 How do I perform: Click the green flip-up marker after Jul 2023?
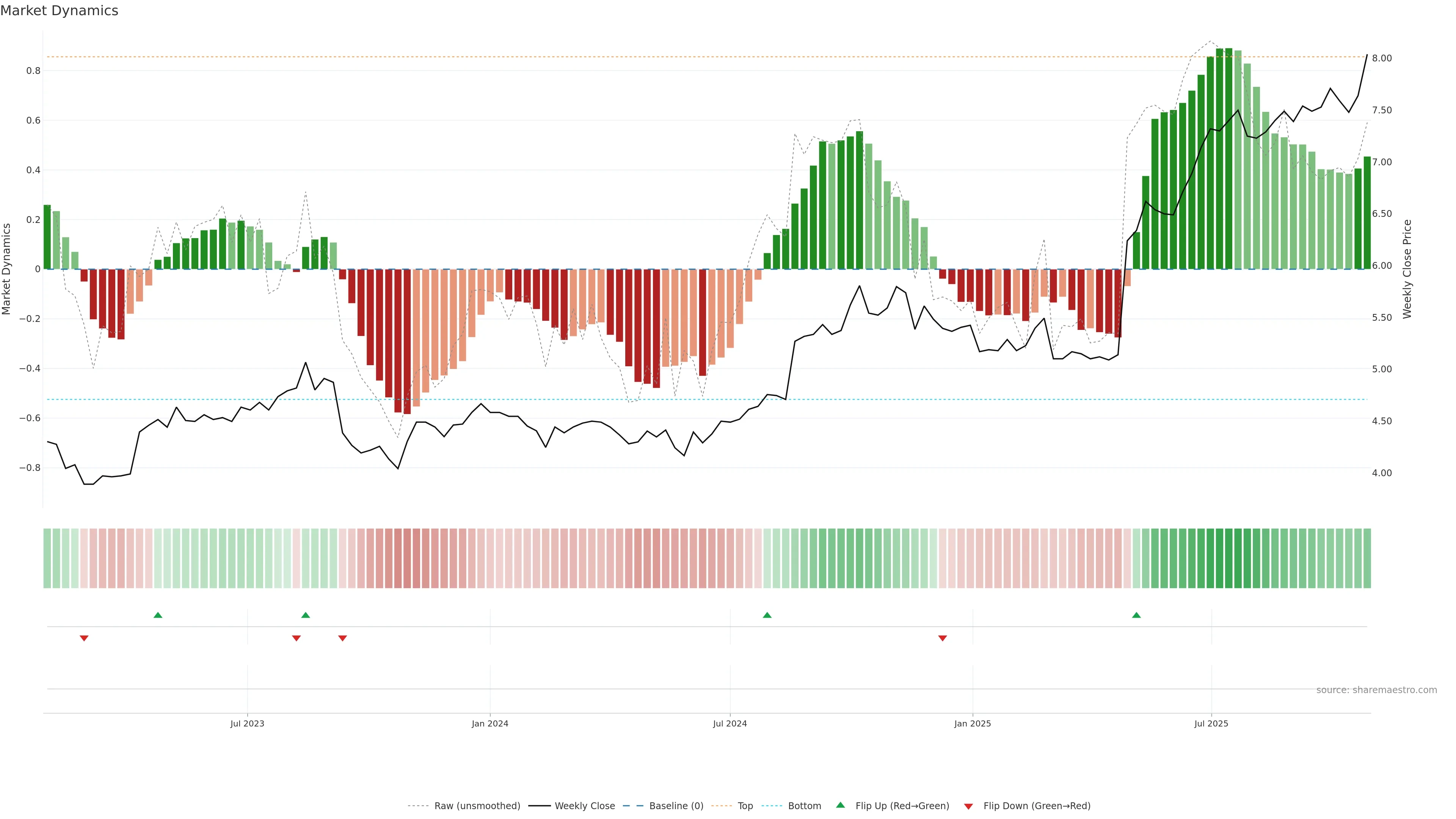point(306,615)
